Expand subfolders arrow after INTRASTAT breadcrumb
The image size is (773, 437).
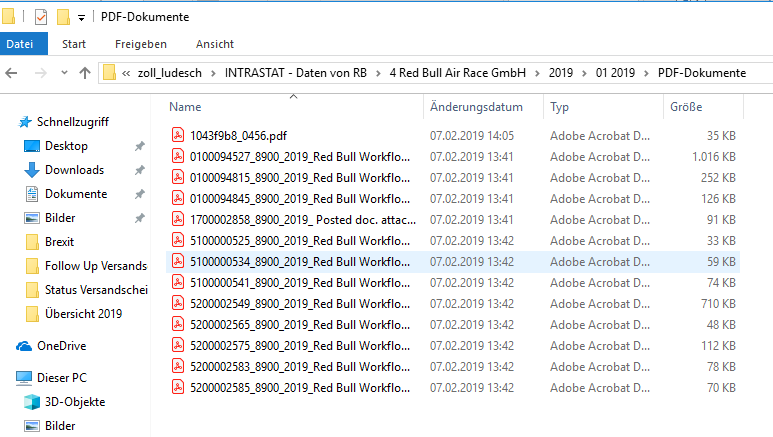pyautogui.click(x=378, y=73)
